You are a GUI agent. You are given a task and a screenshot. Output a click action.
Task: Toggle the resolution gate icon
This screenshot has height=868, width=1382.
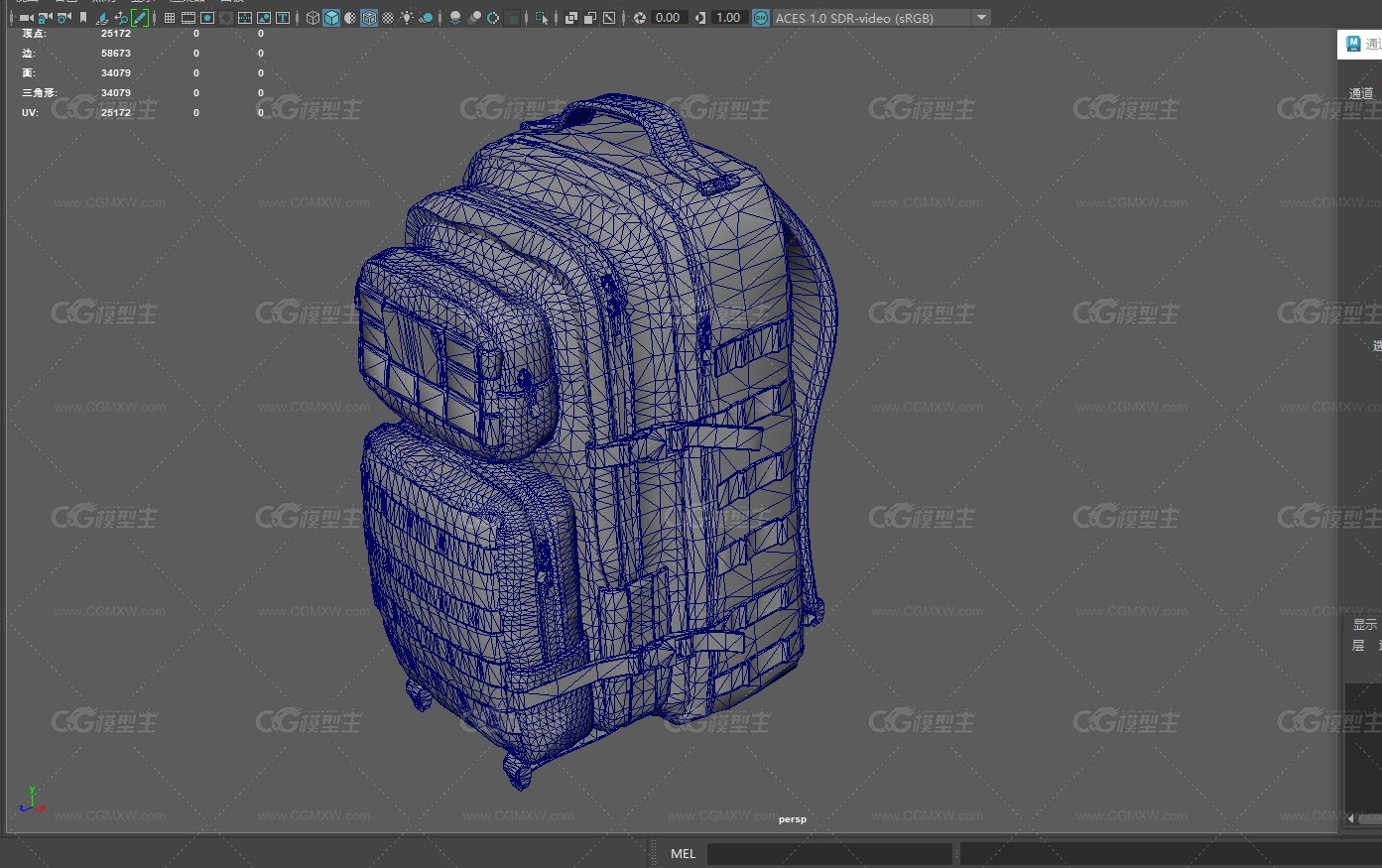click(207, 18)
